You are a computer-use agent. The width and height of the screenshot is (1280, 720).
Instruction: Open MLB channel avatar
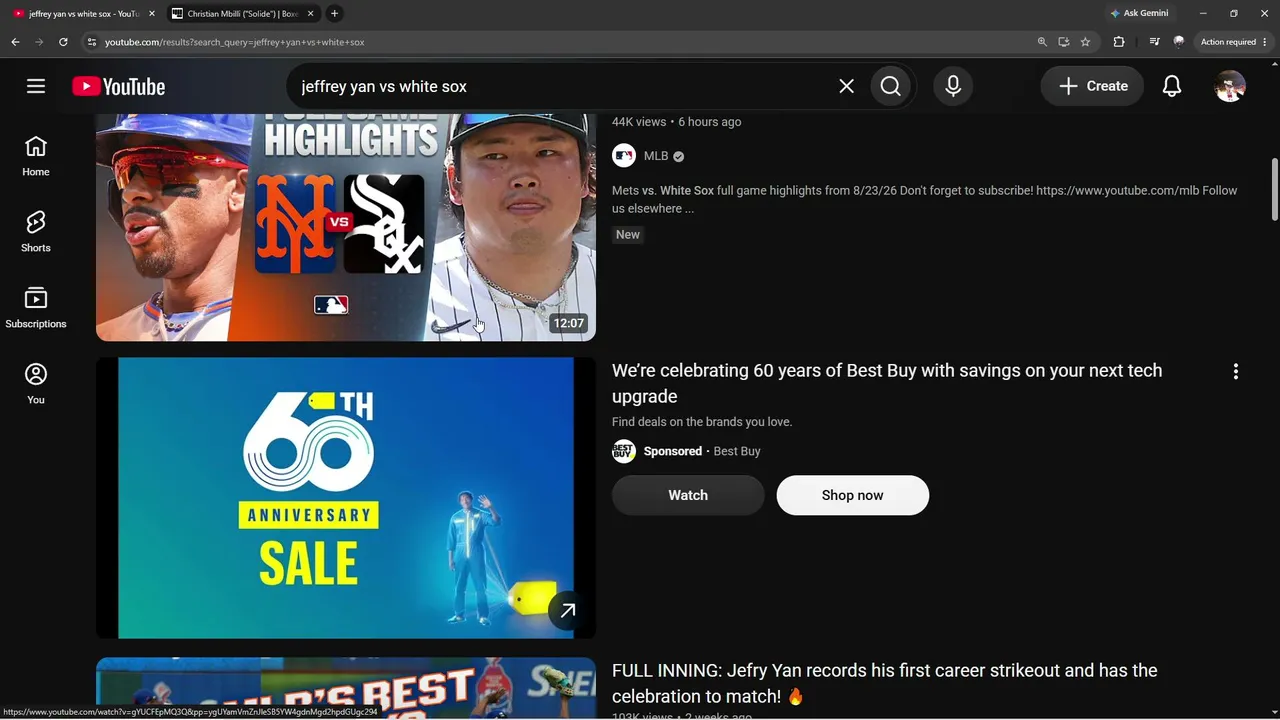[624, 156]
